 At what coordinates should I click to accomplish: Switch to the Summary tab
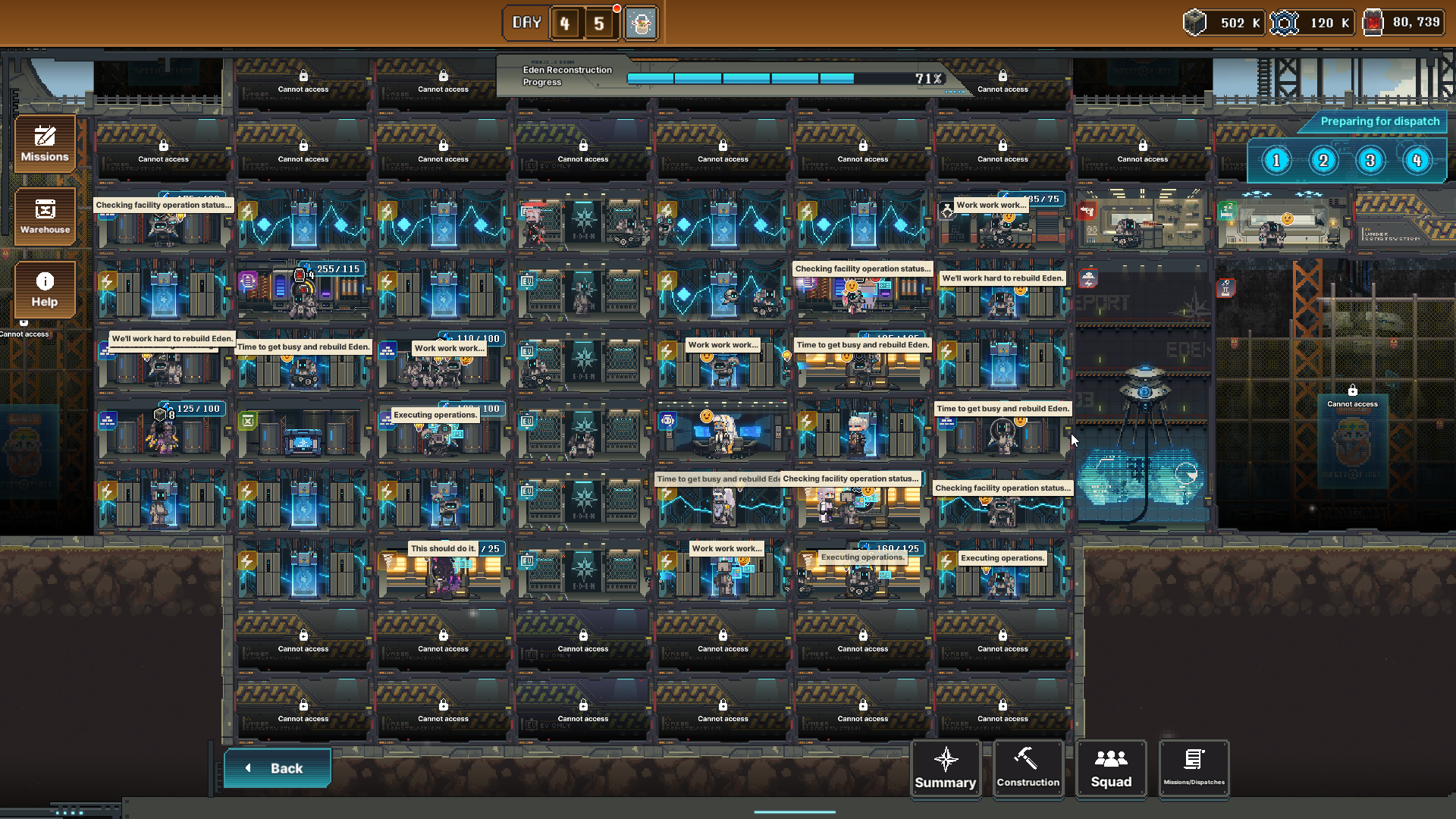point(945,768)
